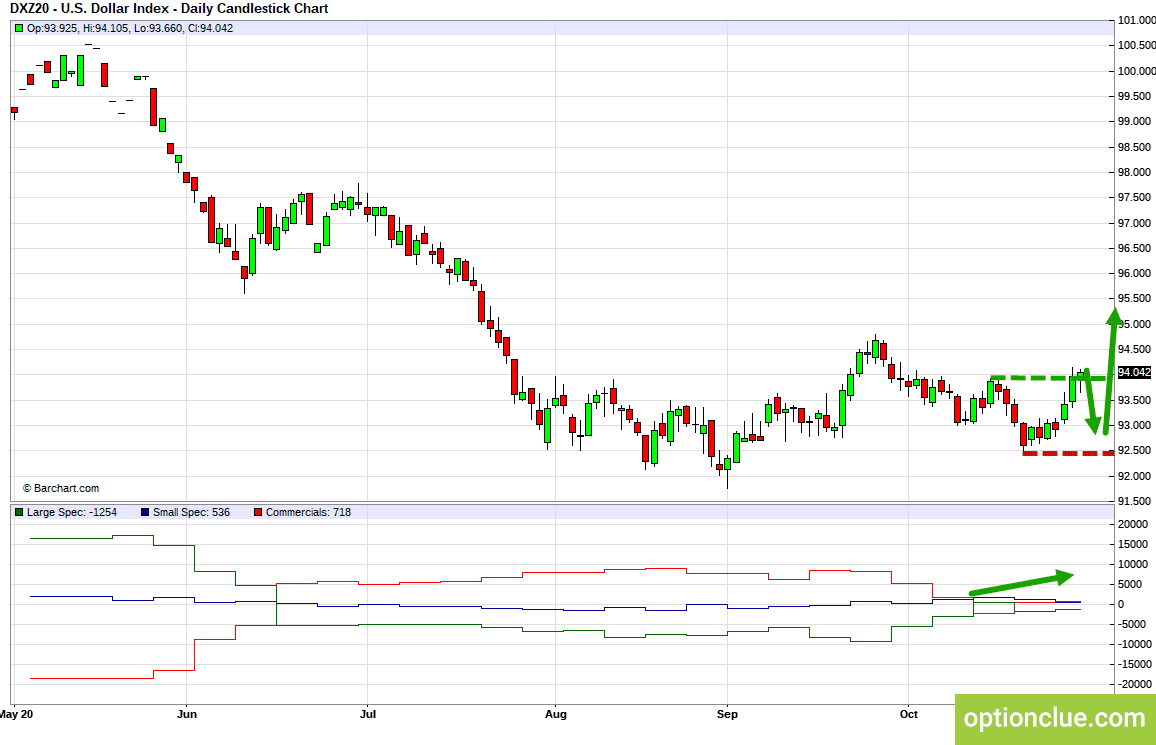Click the 94.042 current price label
Image resolution: width=1156 pixels, height=745 pixels.
pos(1134,372)
